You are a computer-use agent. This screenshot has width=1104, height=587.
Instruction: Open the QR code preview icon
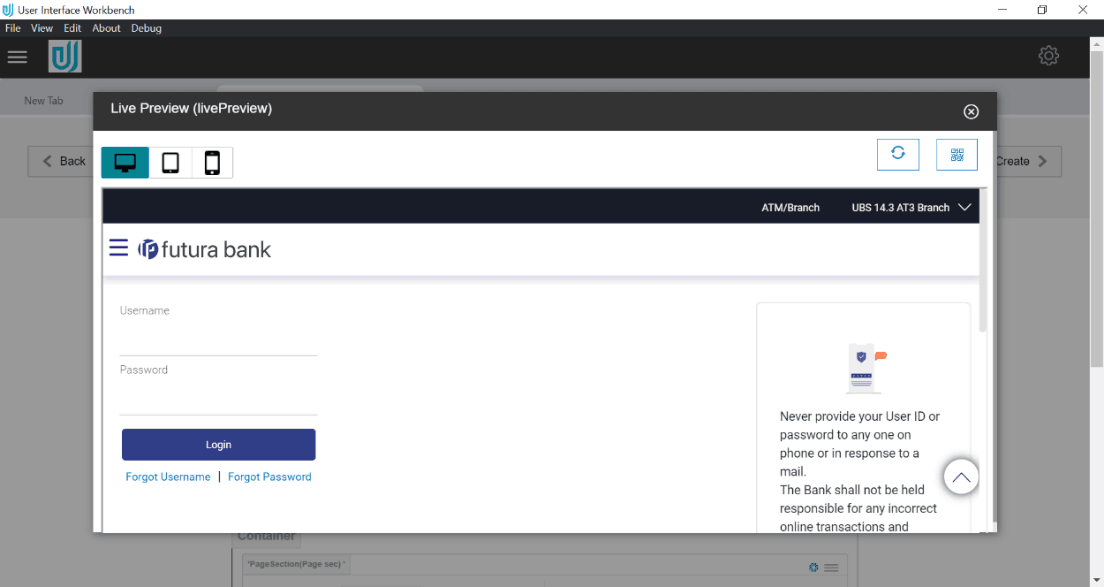click(956, 154)
